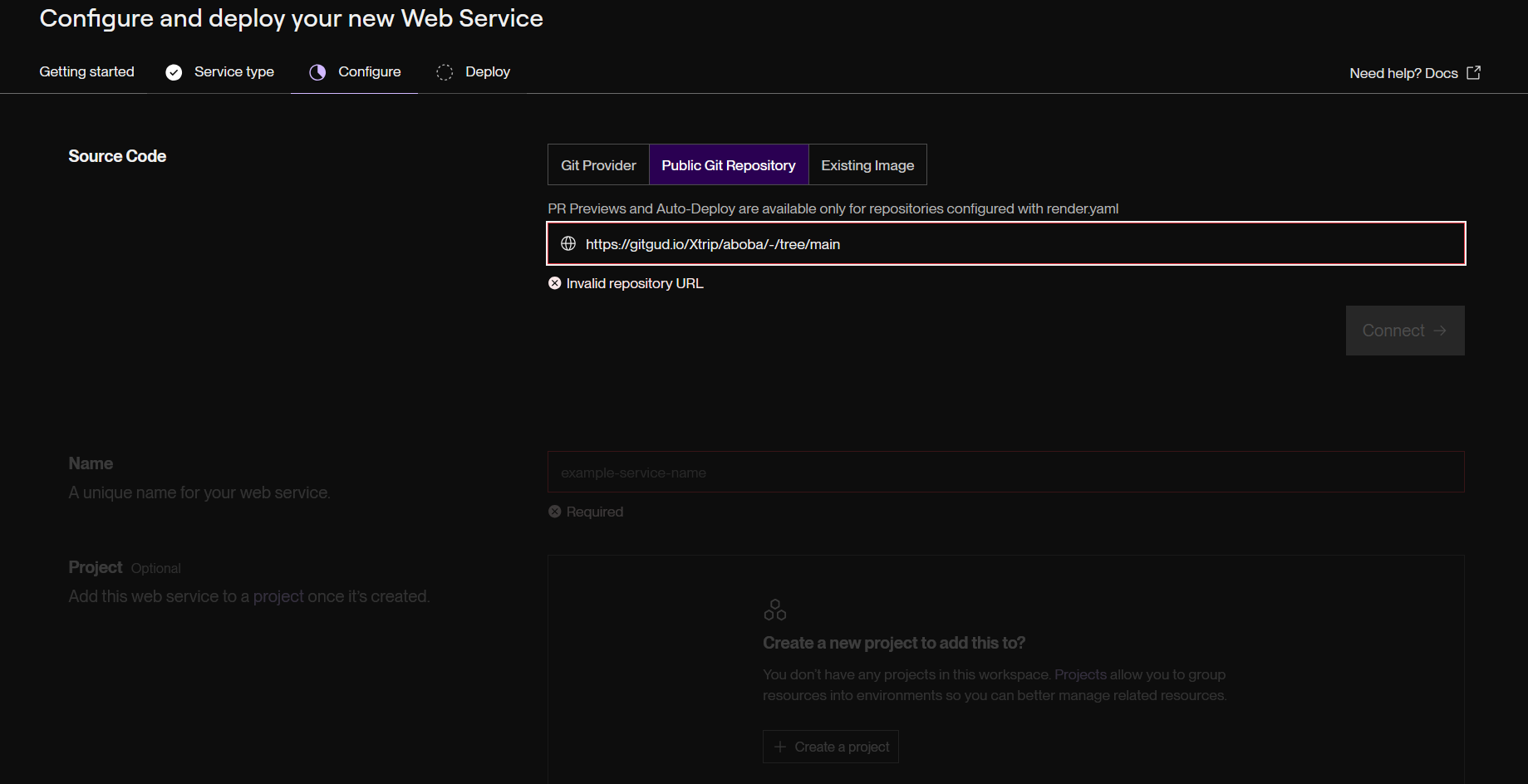Click the Connect button
Screen dimensions: 1528x784
click(1405, 331)
